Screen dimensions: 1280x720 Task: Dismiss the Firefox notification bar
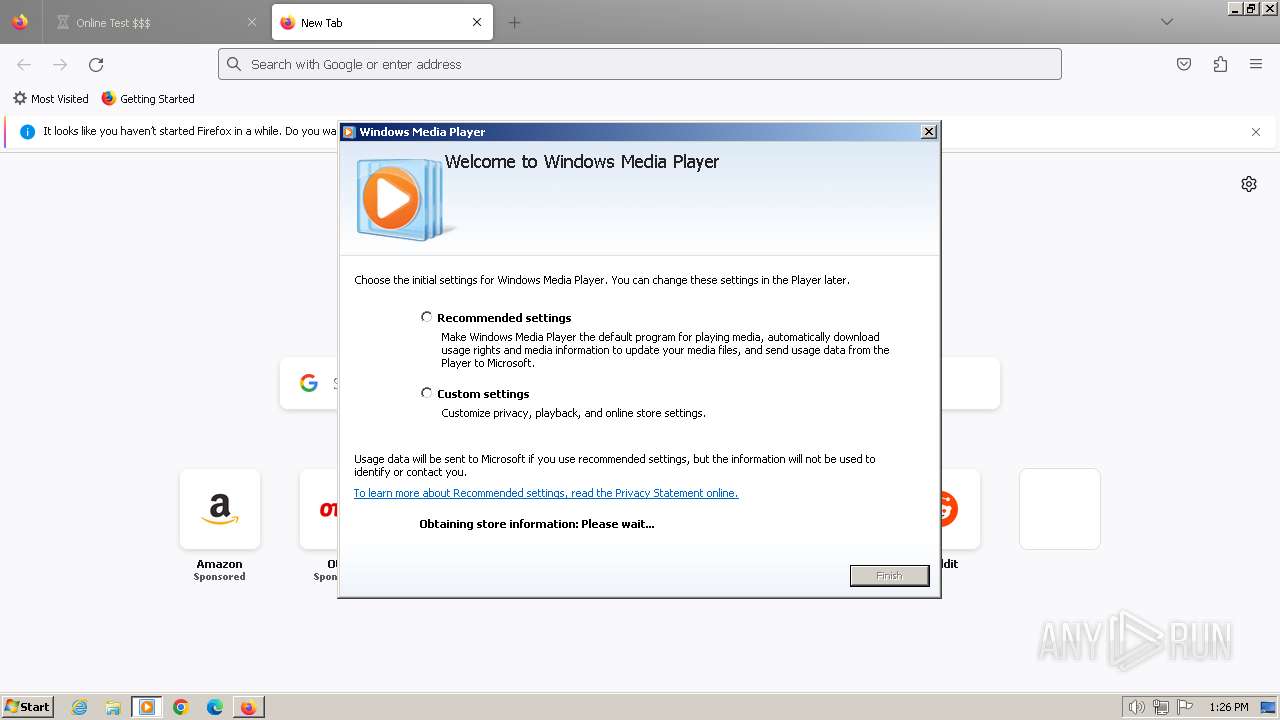pyautogui.click(x=1256, y=132)
